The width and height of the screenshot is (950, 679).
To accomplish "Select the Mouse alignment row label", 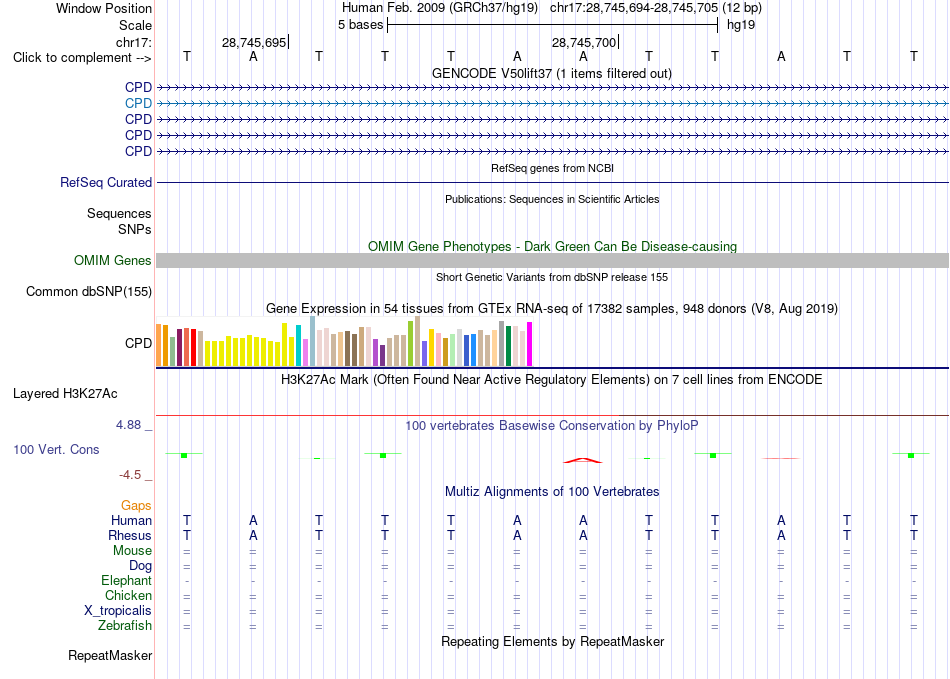I will click(x=132, y=551).
